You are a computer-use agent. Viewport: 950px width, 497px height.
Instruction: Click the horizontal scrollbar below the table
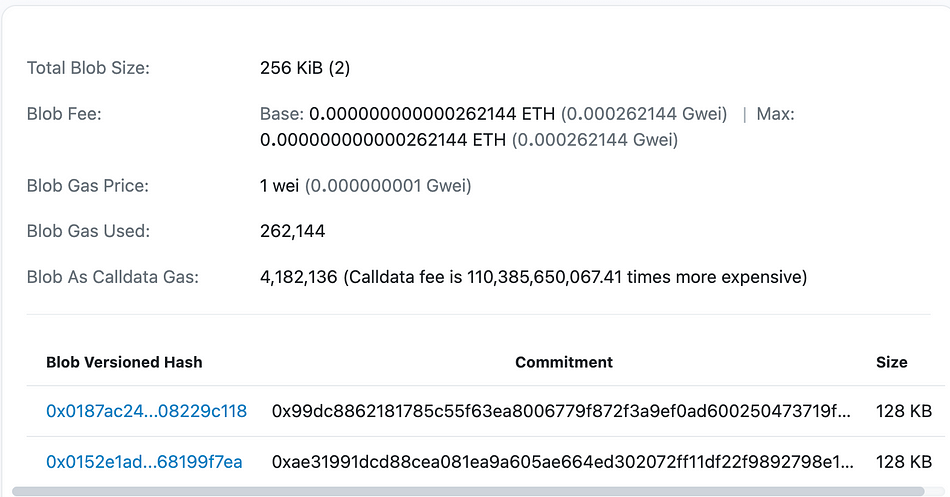tap(468, 491)
